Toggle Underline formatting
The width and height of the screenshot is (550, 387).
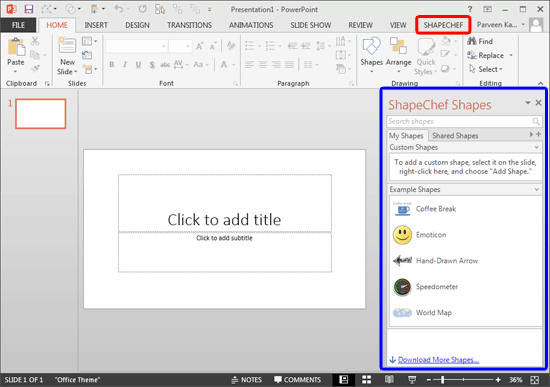(138, 65)
